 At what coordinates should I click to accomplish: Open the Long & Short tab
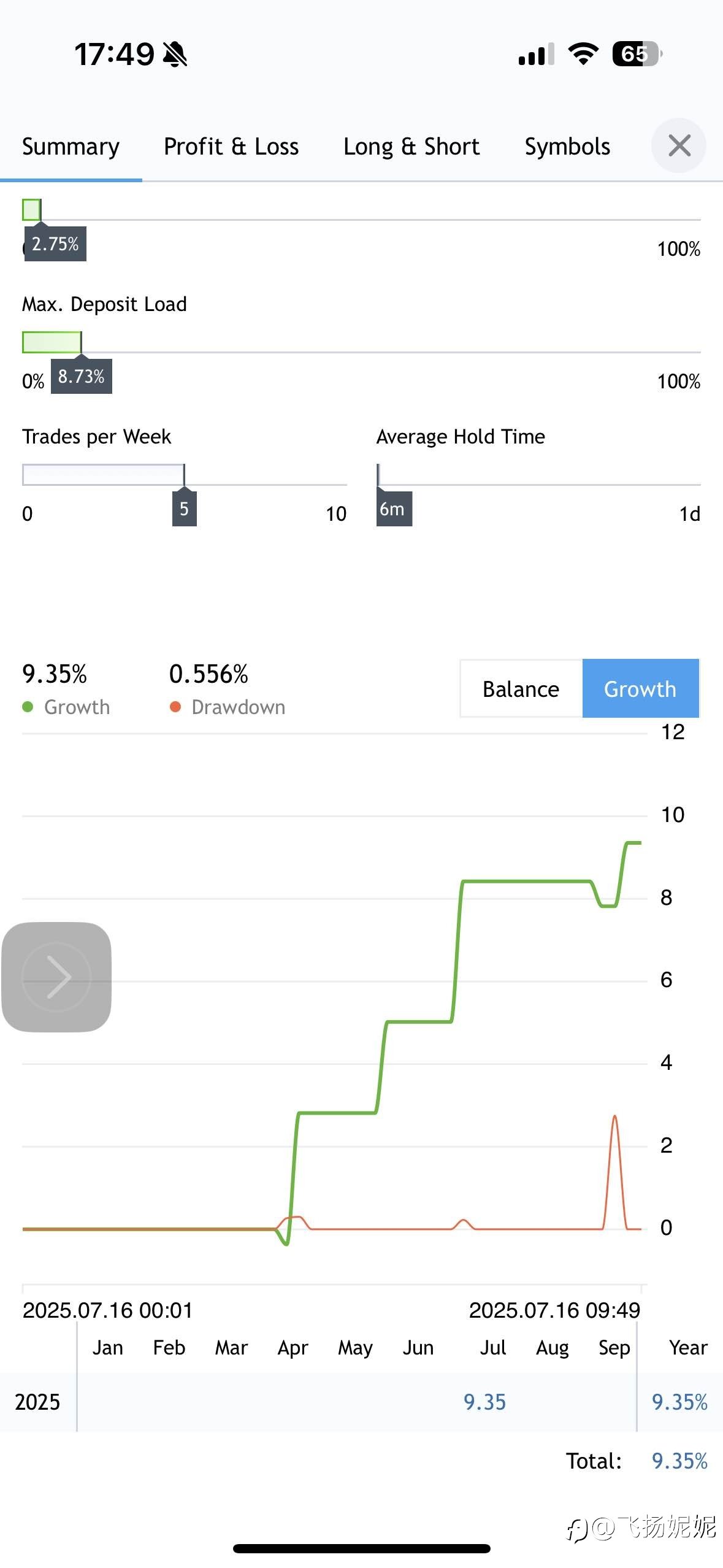coord(411,147)
